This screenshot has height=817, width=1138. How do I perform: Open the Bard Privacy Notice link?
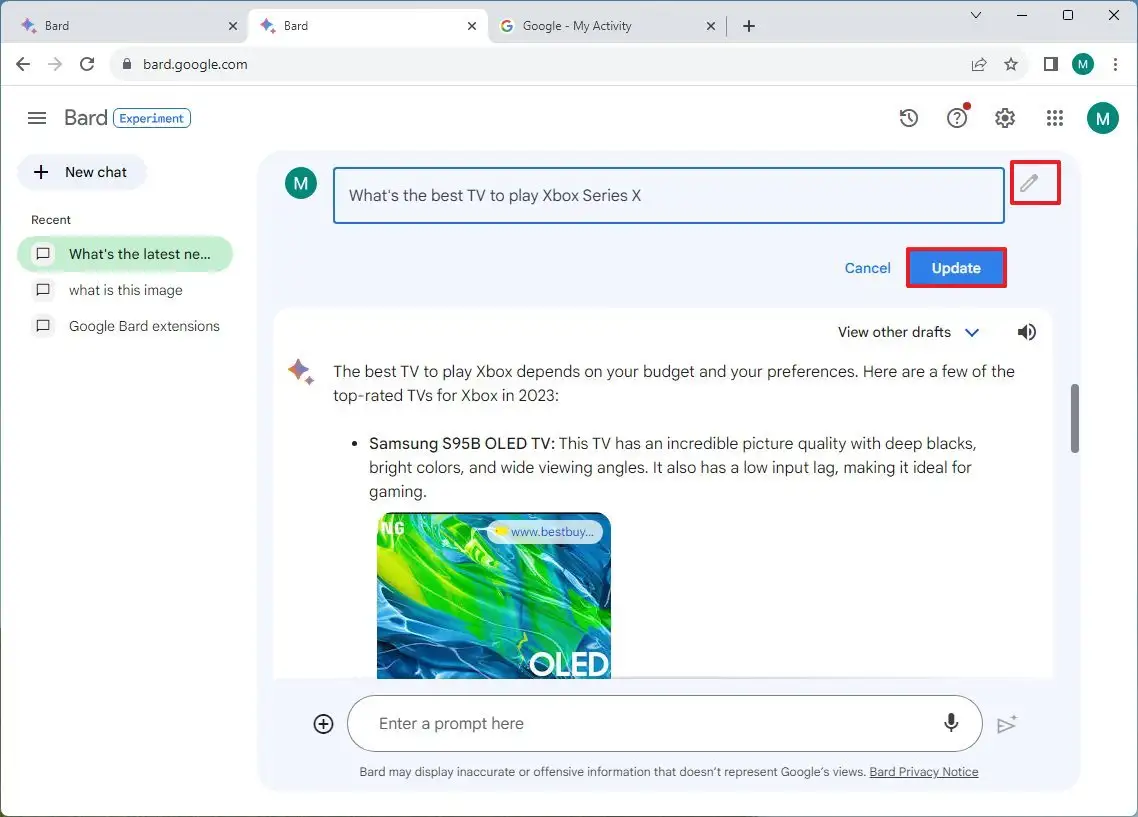pos(923,771)
